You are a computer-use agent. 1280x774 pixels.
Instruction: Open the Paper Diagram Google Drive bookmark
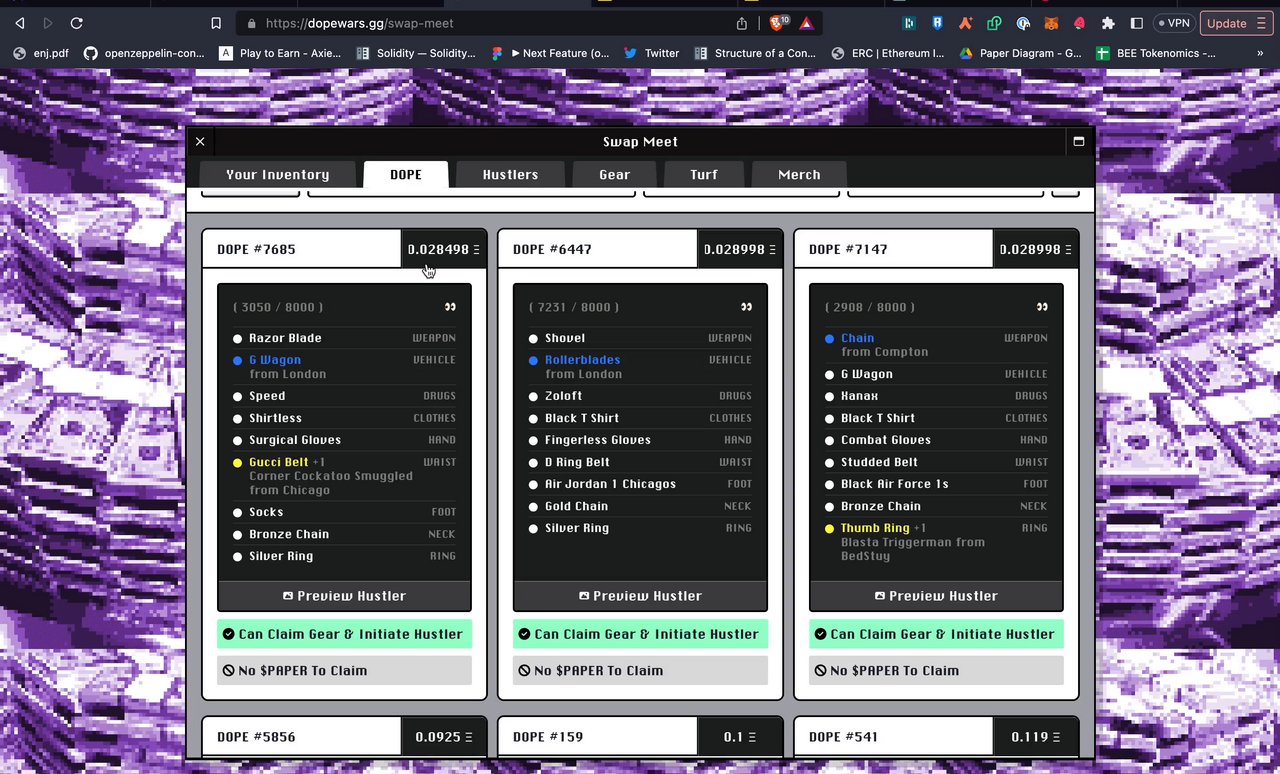tap(1021, 53)
